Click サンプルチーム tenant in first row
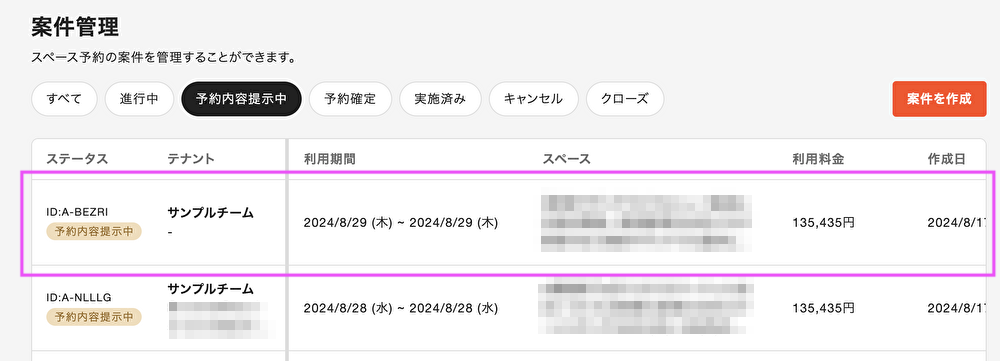This screenshot has width=1000, height=361. click(210, 213)
